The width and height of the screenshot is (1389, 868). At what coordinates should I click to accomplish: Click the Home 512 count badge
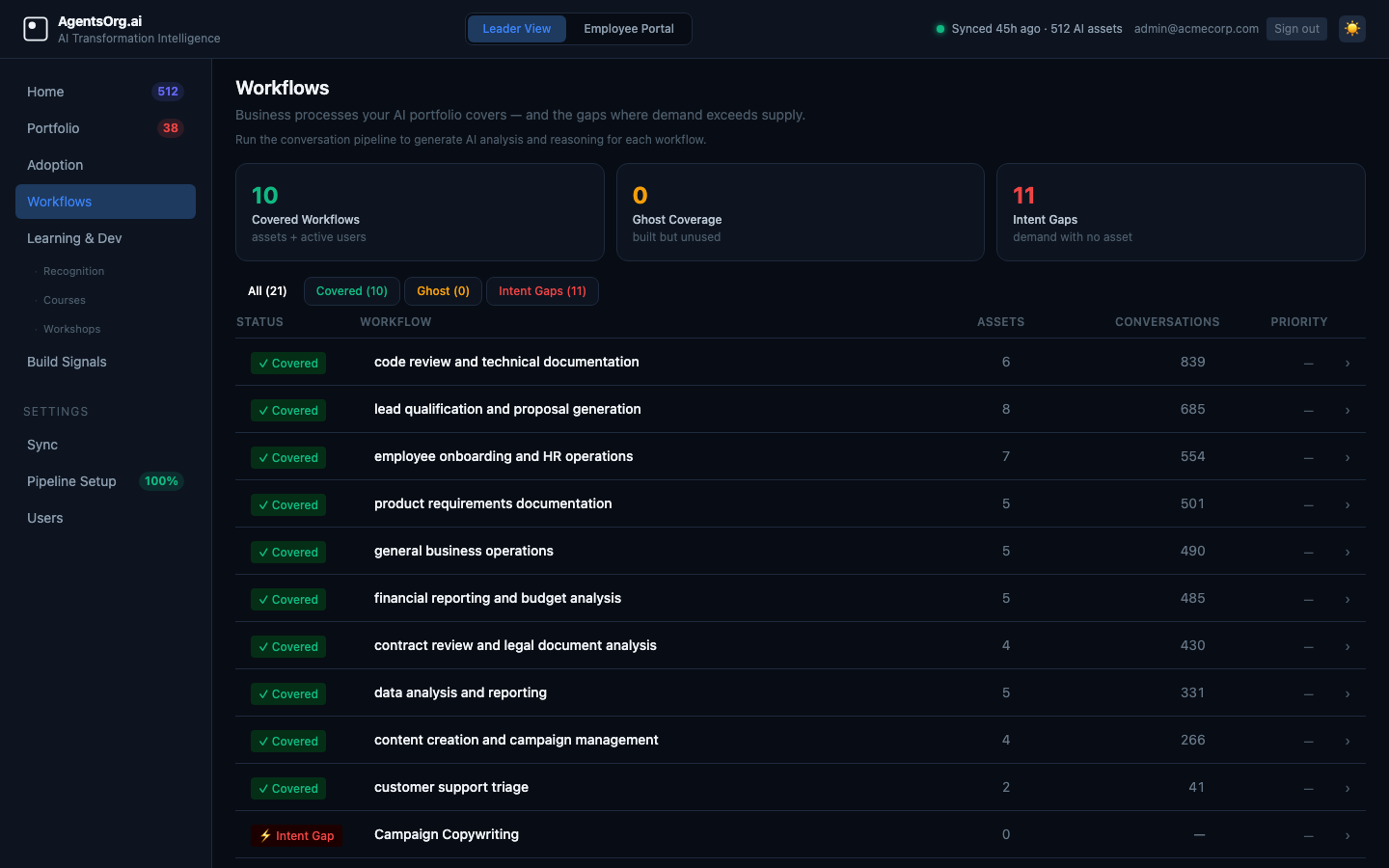coord(168,92)
